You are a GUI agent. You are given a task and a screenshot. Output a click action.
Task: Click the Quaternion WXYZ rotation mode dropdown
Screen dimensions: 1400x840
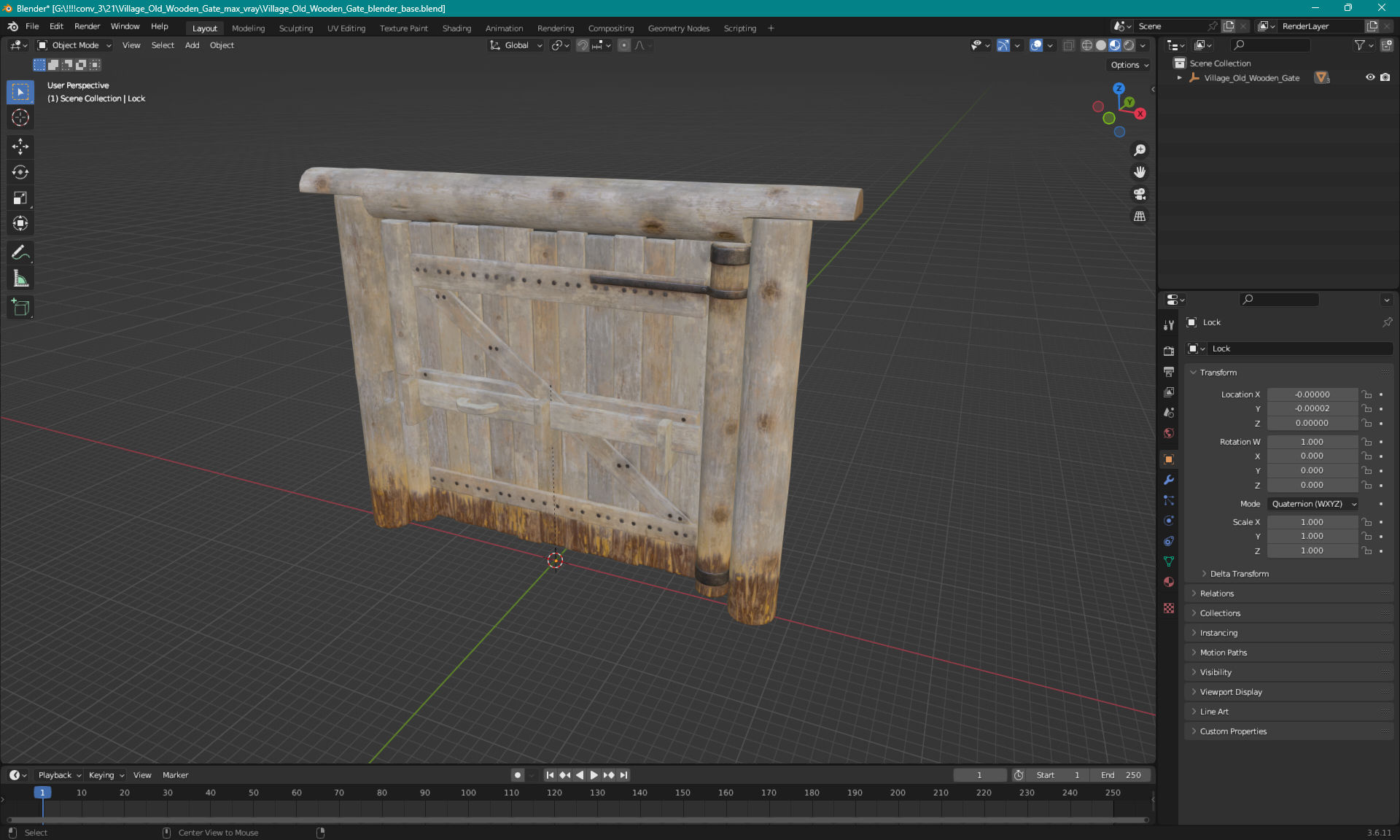(x=1310, y=503)
